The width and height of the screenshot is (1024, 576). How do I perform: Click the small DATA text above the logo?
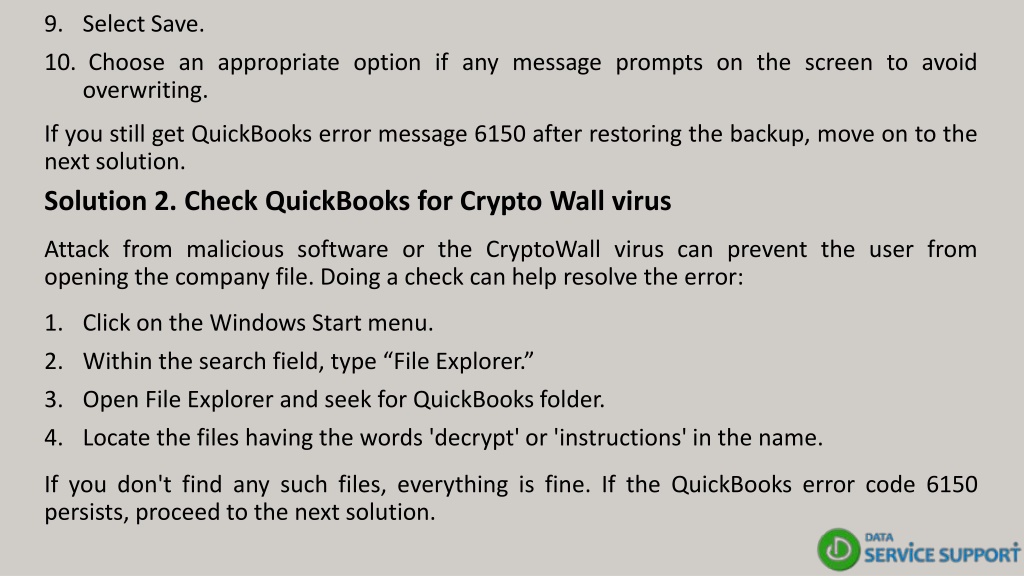point(879,537)
